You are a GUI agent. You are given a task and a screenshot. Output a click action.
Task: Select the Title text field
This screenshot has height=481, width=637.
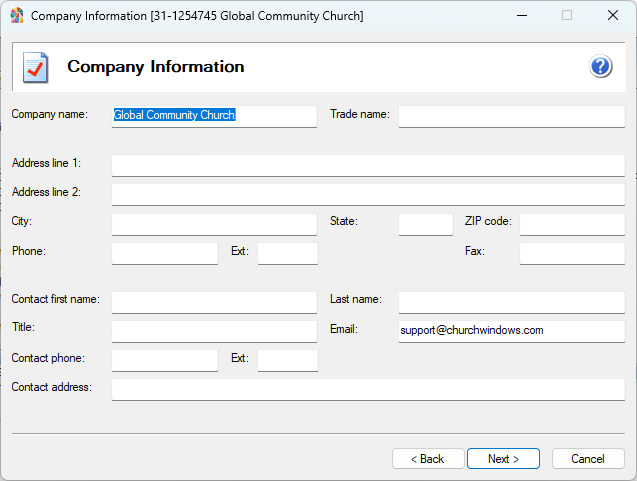(214, 331)
